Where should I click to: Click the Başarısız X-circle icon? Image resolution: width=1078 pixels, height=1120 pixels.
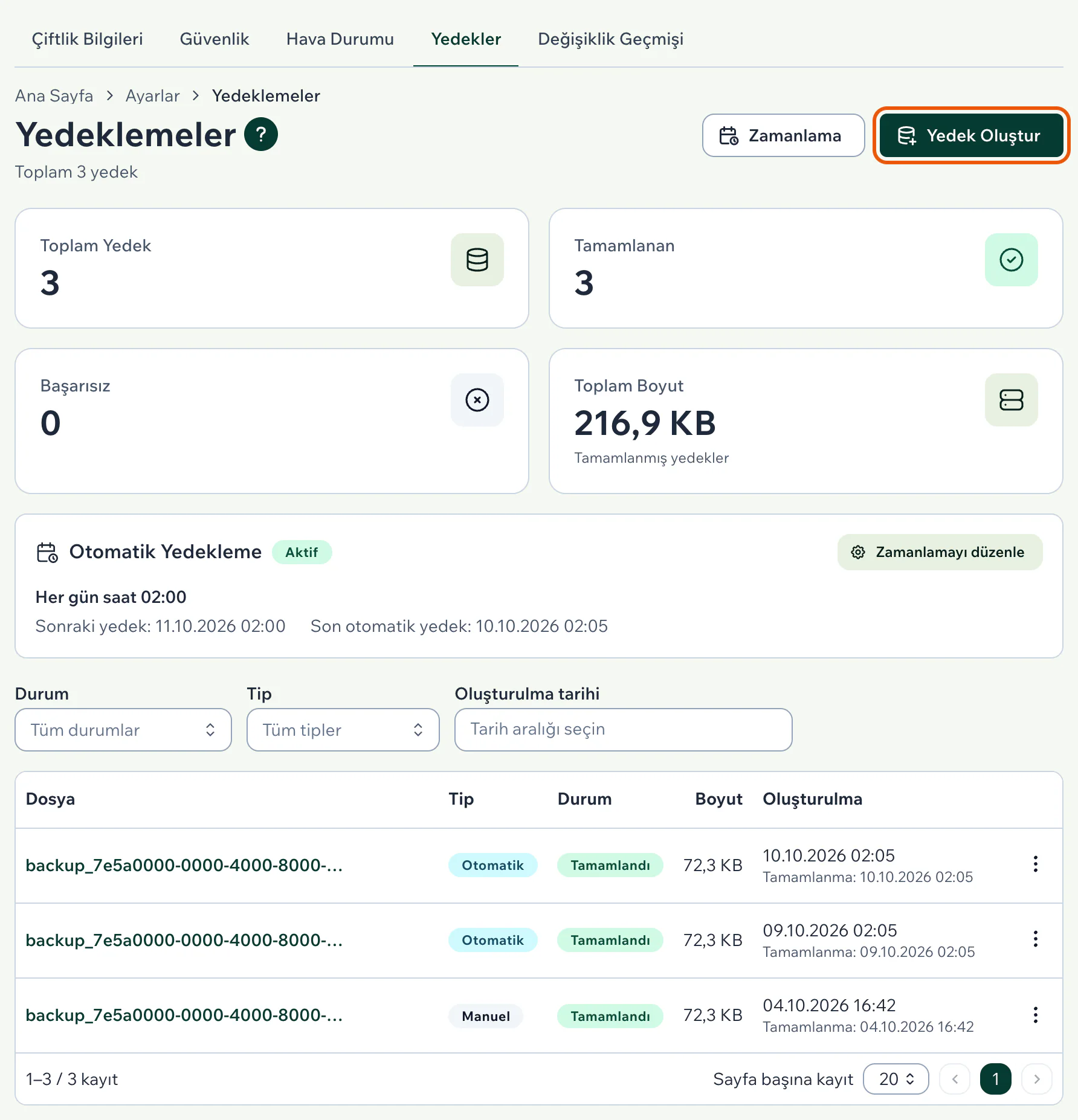click(477, 400)
